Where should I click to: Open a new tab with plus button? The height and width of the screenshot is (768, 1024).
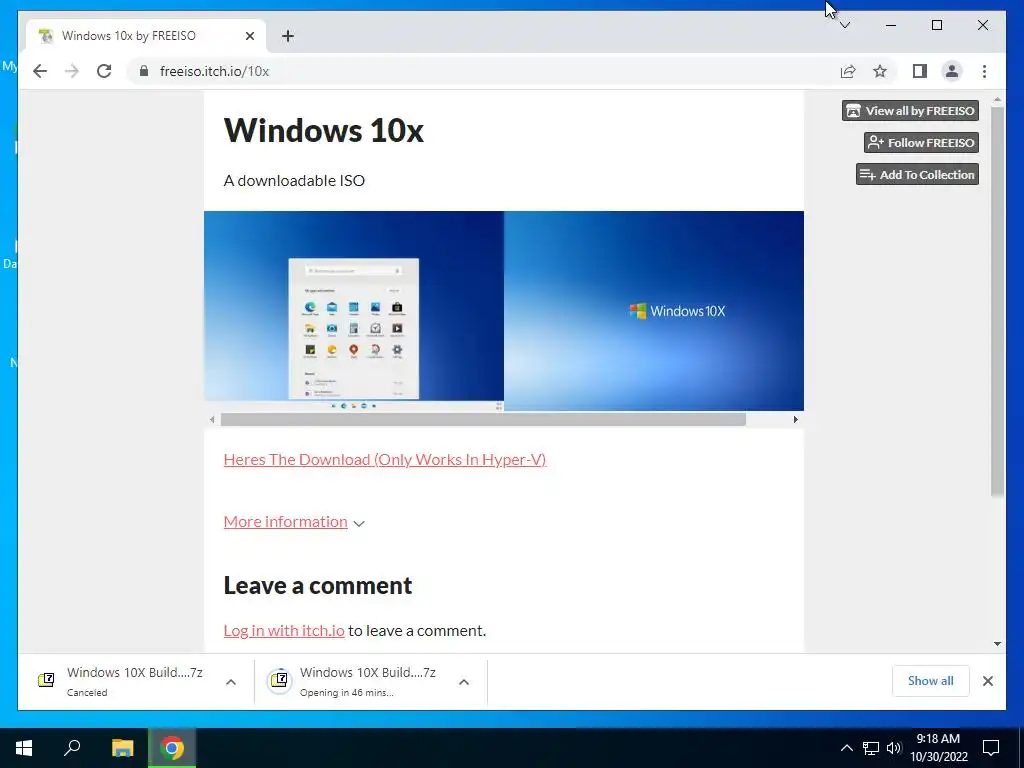[x=288, y=36]
